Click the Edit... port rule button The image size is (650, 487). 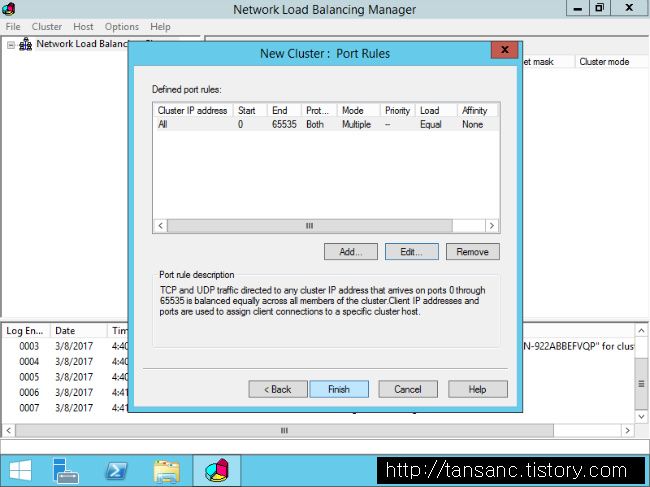pyautogui.click(x=412, y=252)
